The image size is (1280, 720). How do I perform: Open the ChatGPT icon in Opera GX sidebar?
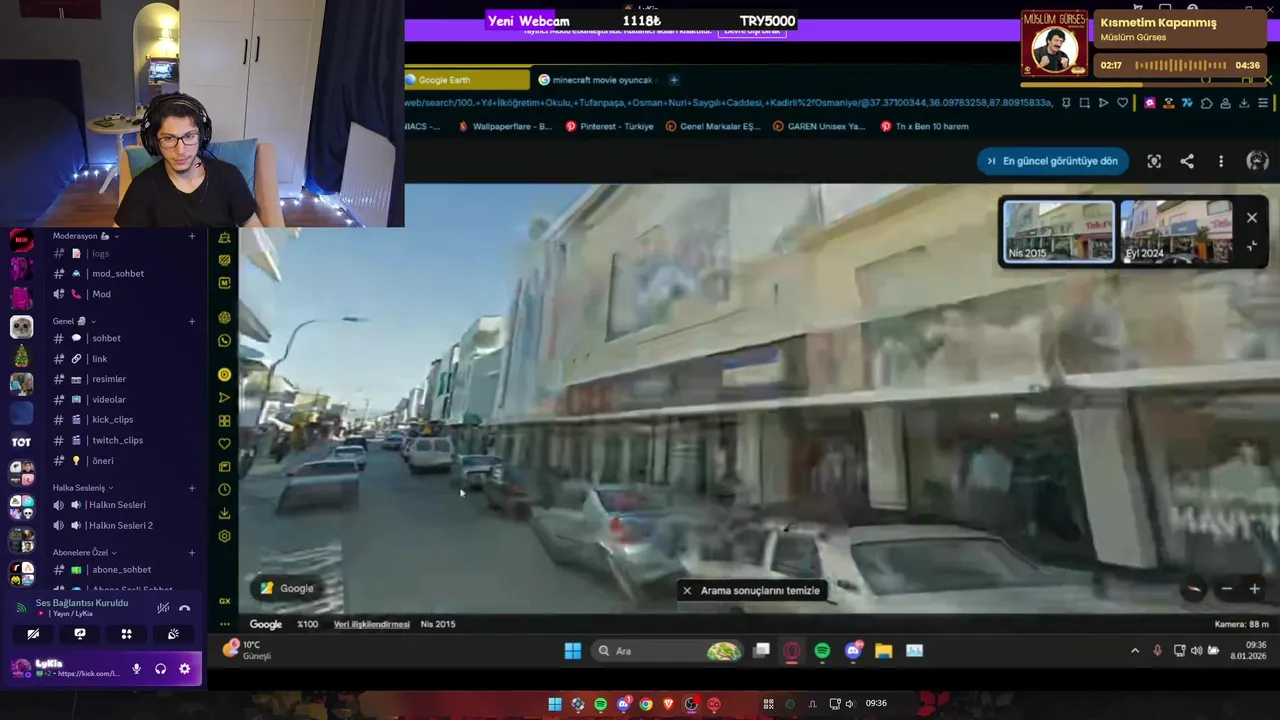click(x=224, y=317)
